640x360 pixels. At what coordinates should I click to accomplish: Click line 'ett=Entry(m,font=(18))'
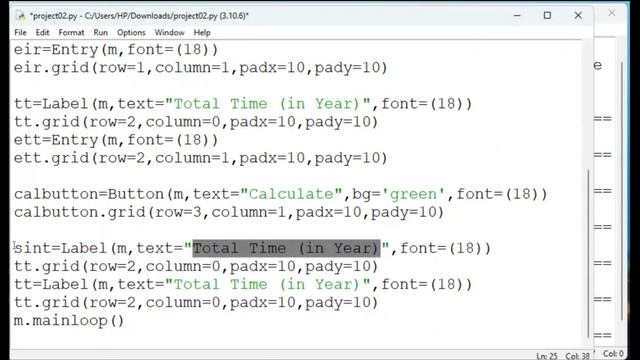tap(116, 140)
